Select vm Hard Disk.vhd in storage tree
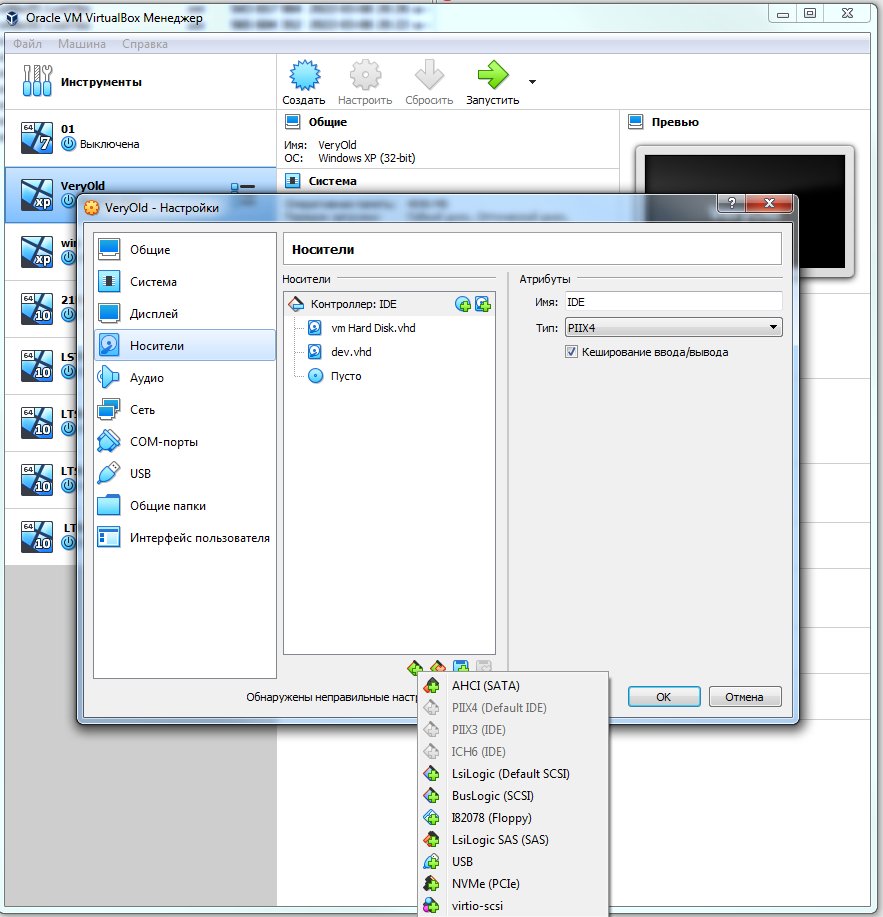 (372, 328)
